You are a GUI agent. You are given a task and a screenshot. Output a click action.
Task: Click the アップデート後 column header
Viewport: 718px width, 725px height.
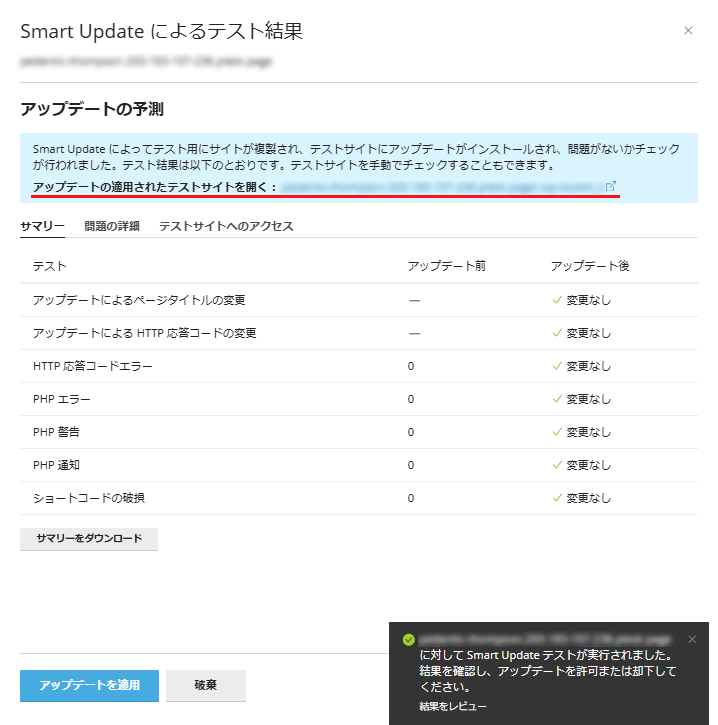click(589, 266)
